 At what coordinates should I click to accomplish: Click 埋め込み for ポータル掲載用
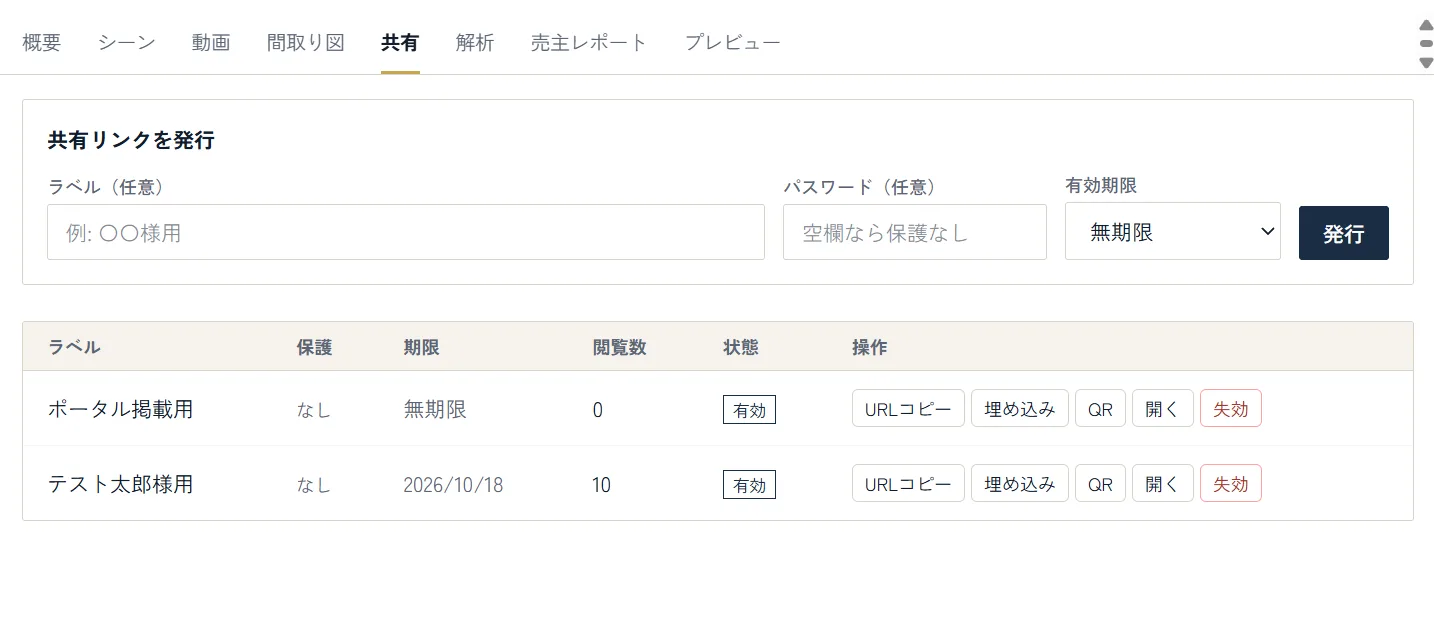[x=1020, y=408]
